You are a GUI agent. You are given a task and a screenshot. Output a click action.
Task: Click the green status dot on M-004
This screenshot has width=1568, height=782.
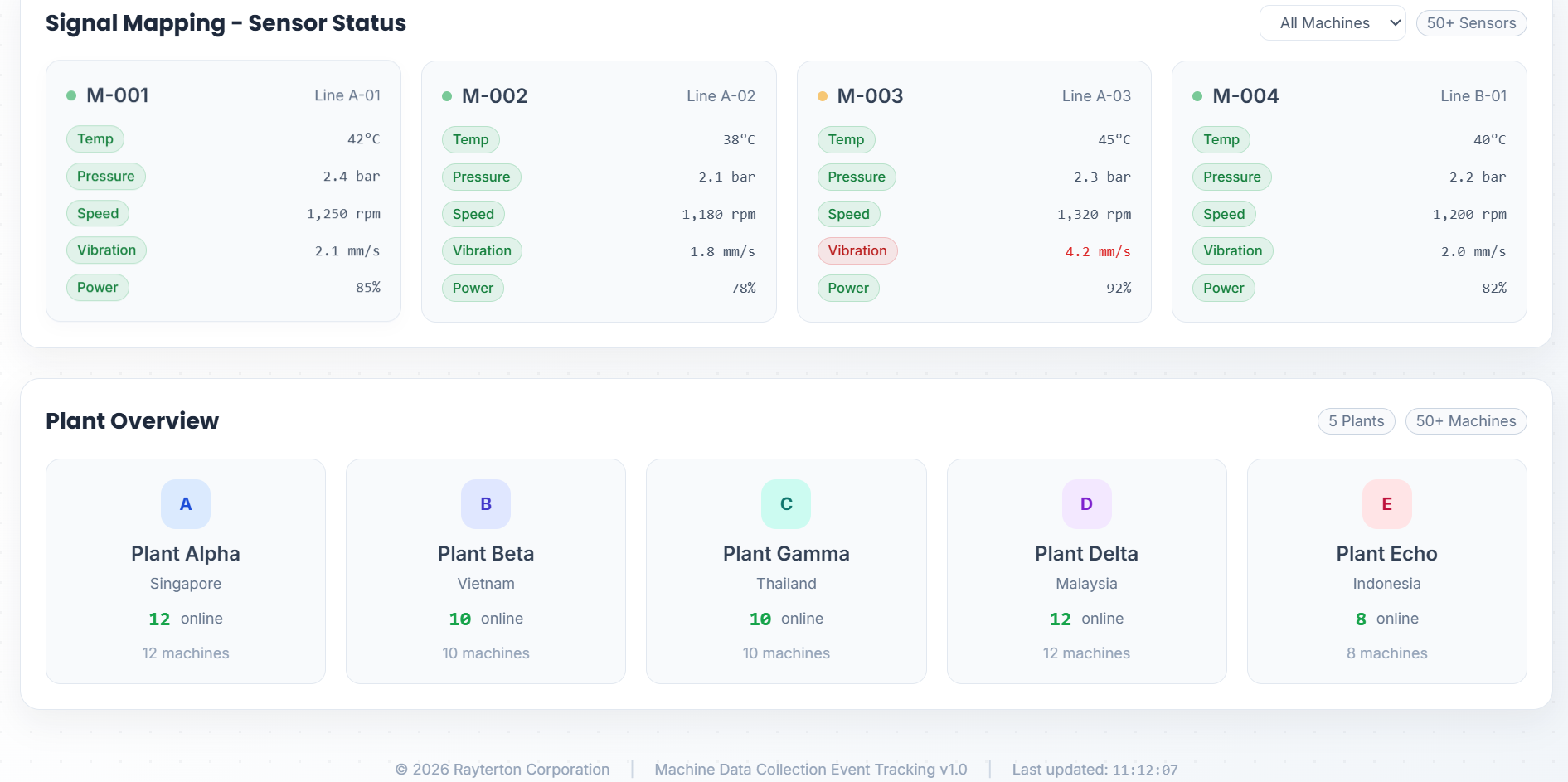point(1197,96)
